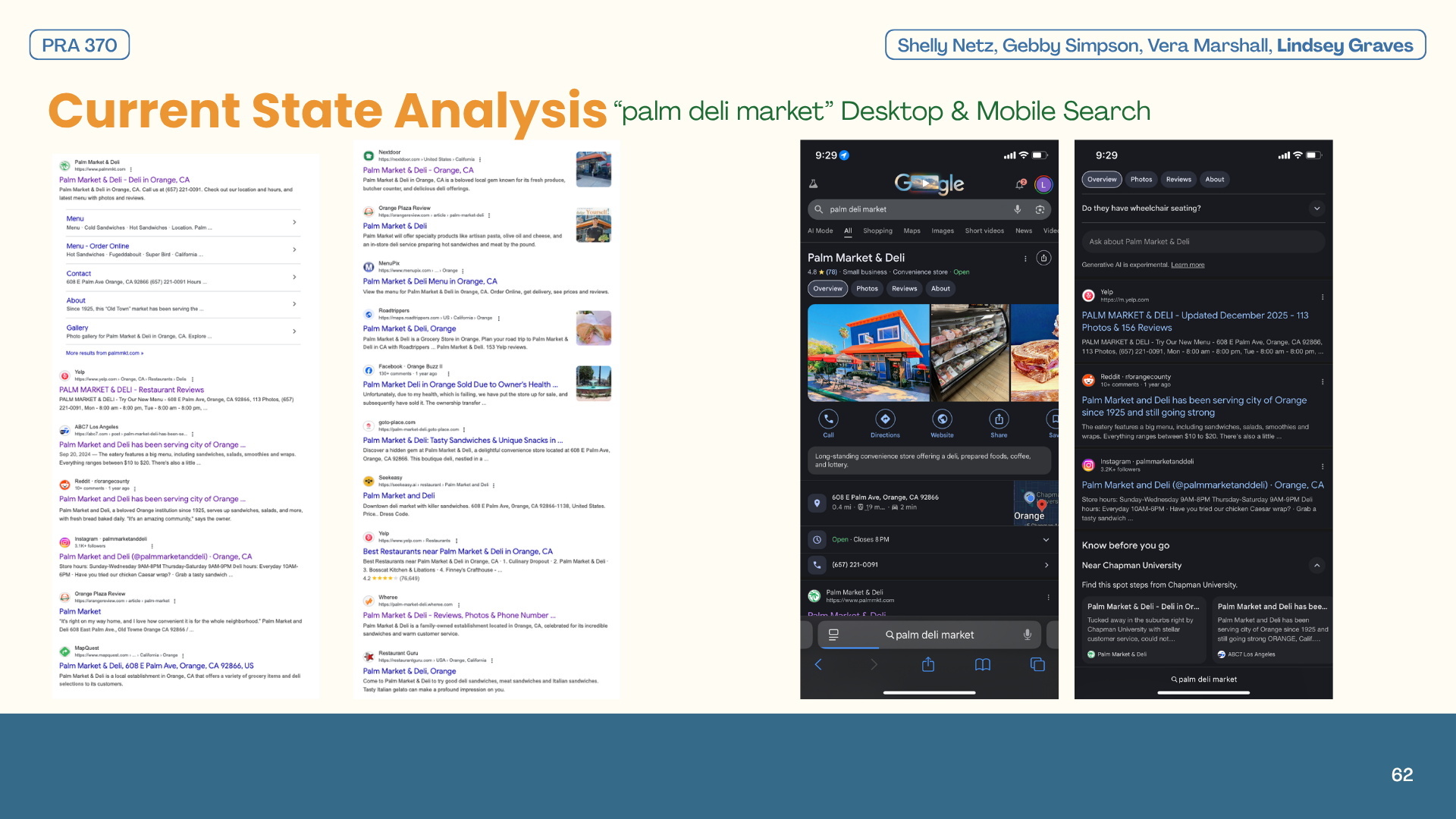Screen dimensions: 1456x819
Task: Open the Roadtrippers sandwich thumbnail
Action: point(593,328)
